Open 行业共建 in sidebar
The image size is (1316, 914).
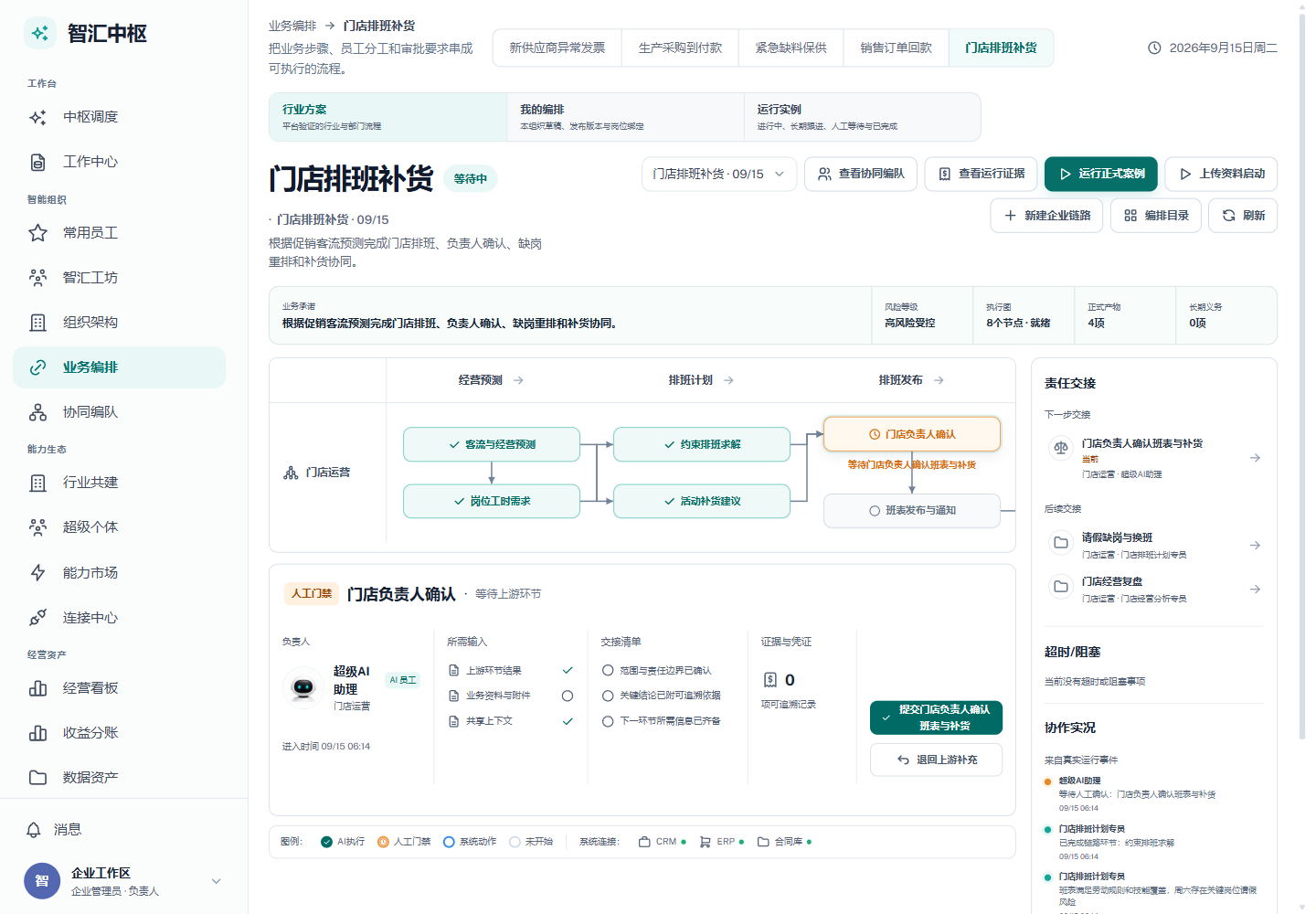119,483
